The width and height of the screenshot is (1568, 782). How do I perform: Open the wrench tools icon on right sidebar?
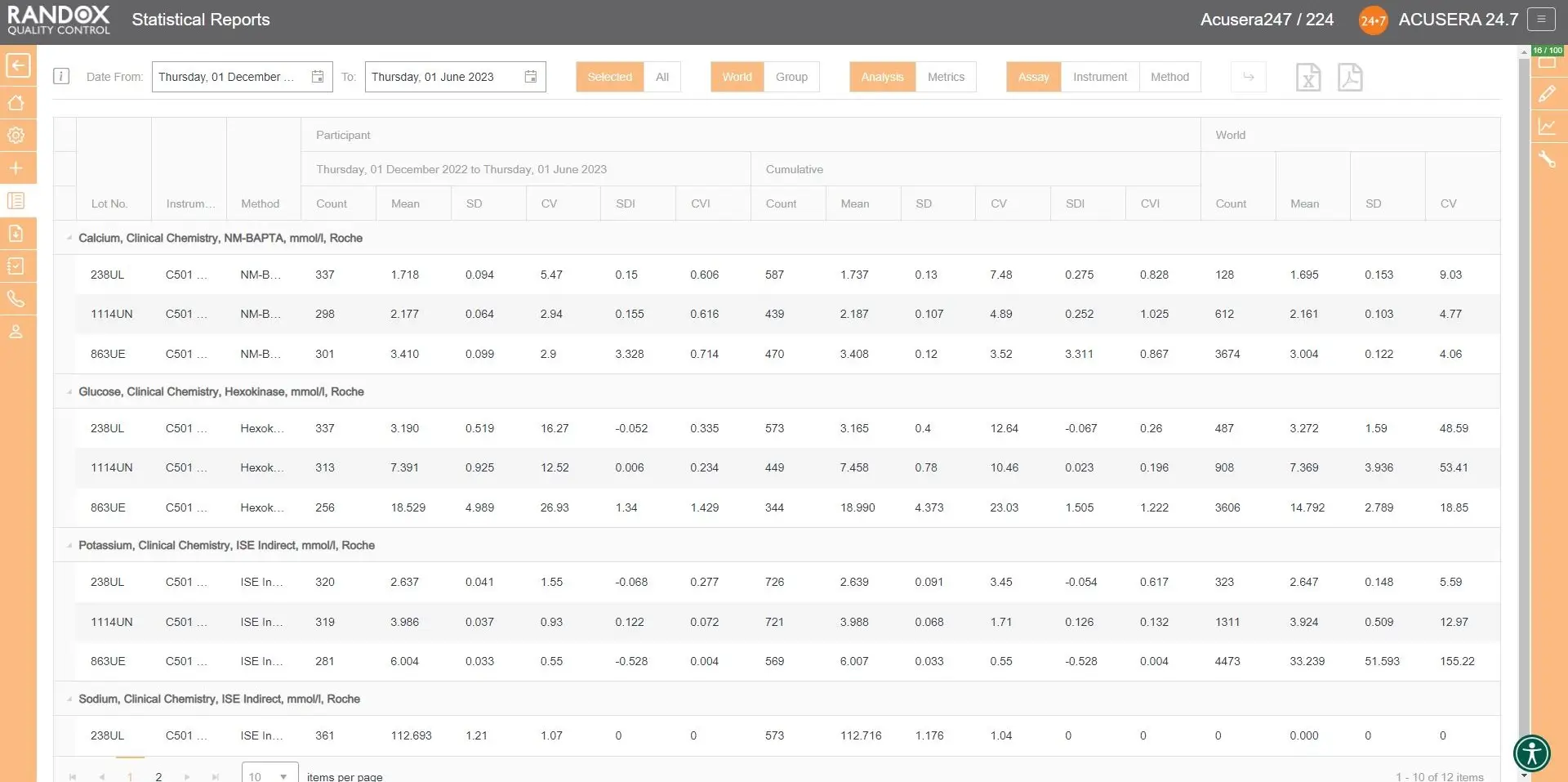1549,160
